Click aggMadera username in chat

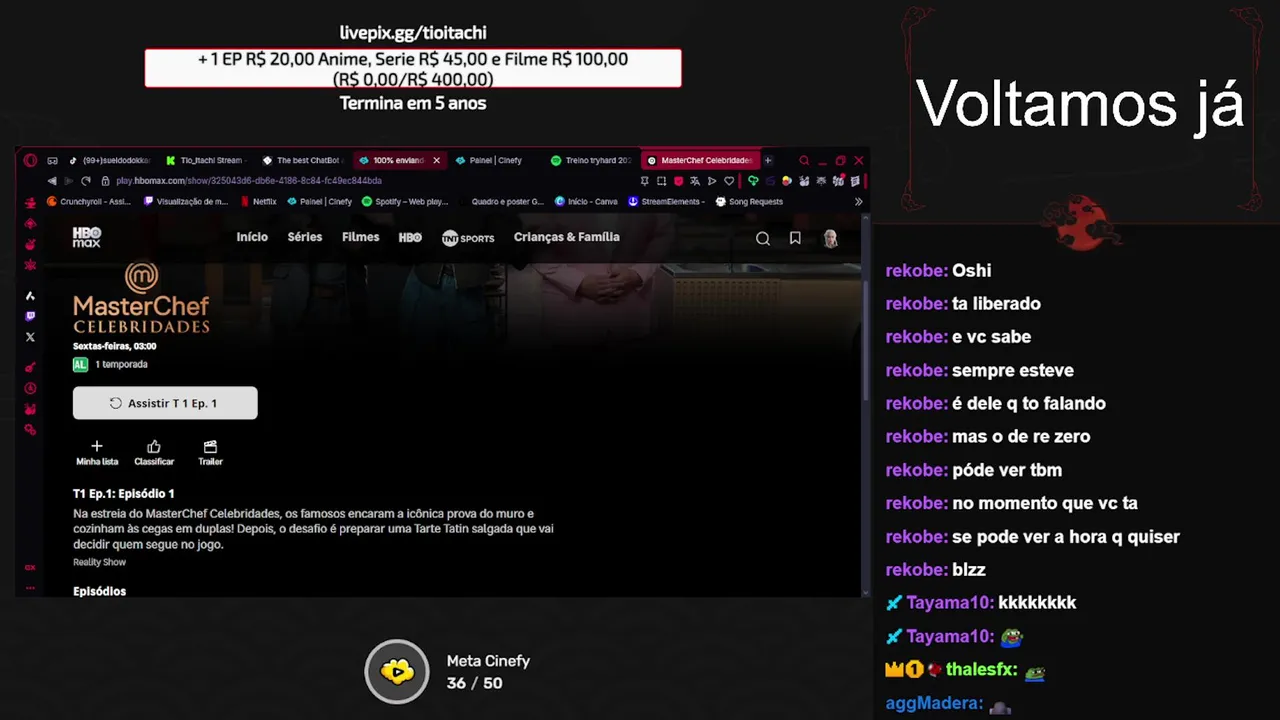point(934,703)
